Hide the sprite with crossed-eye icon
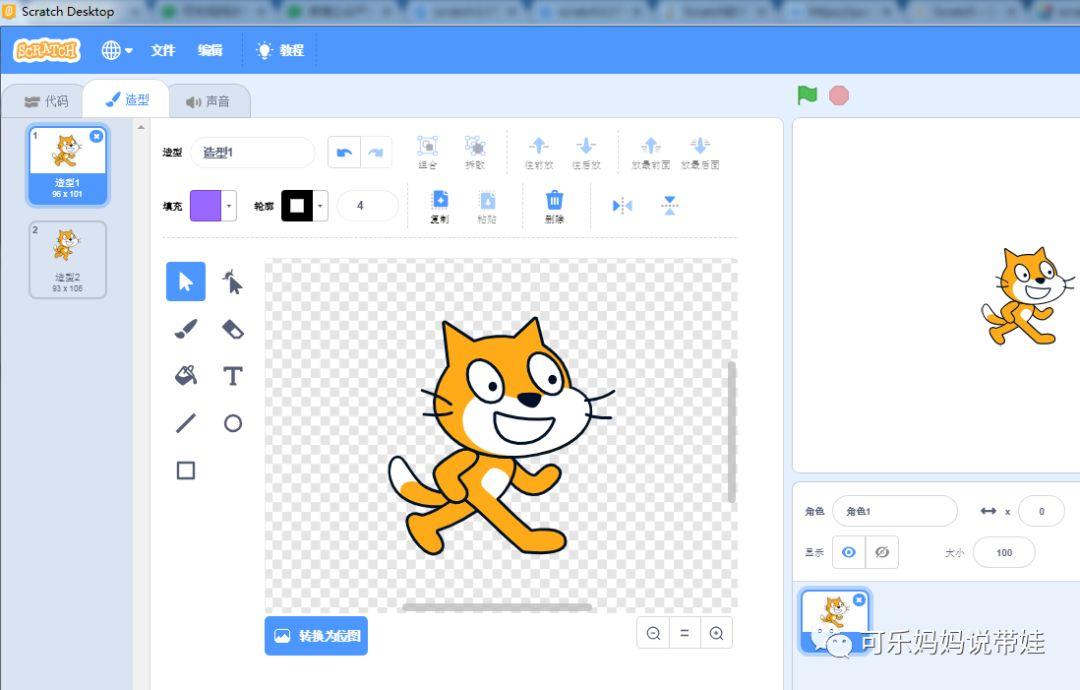This screenshot has height=690, width=1080. (882, 552)
